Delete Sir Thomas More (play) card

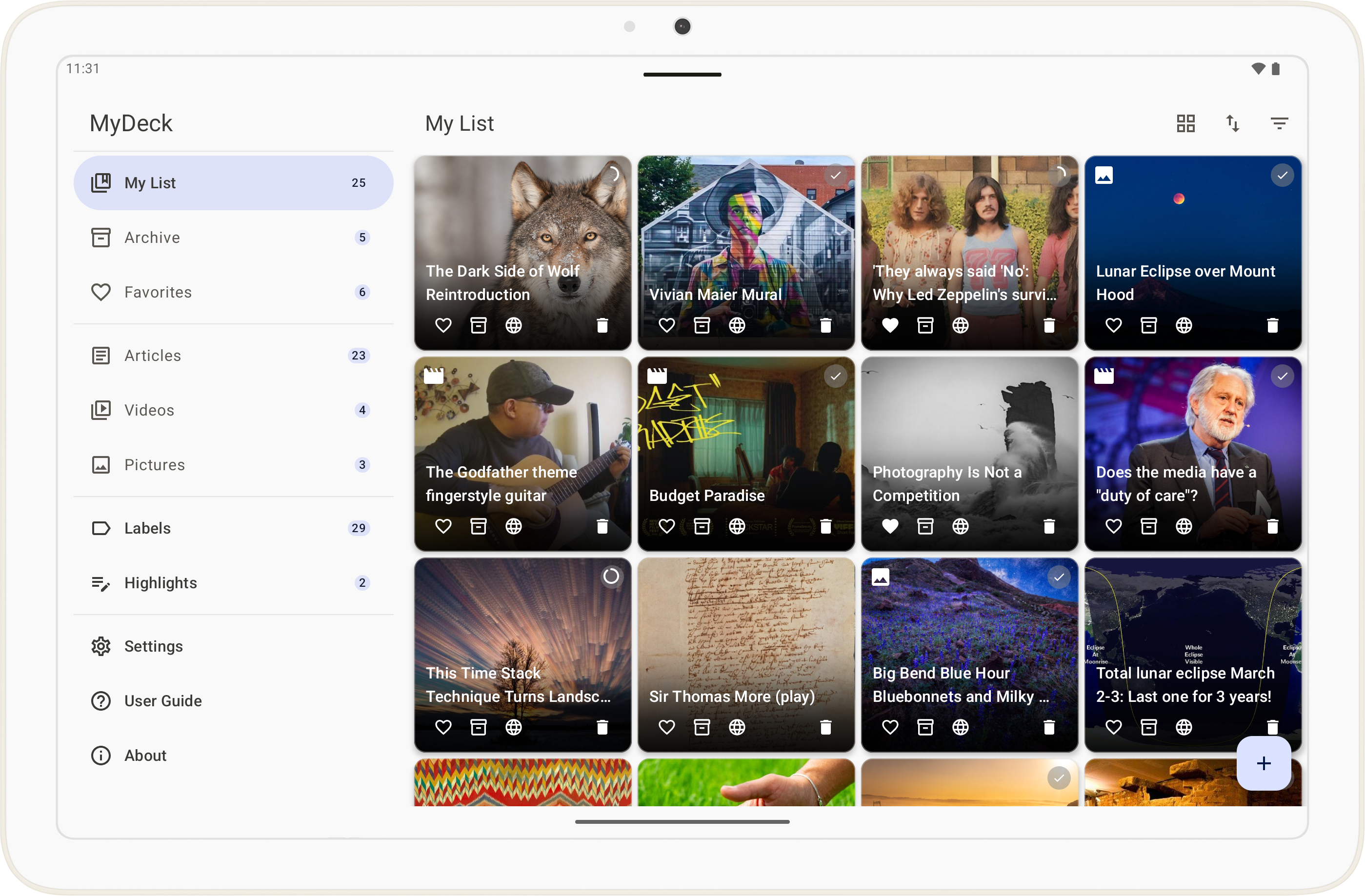(x=825, y=727)
